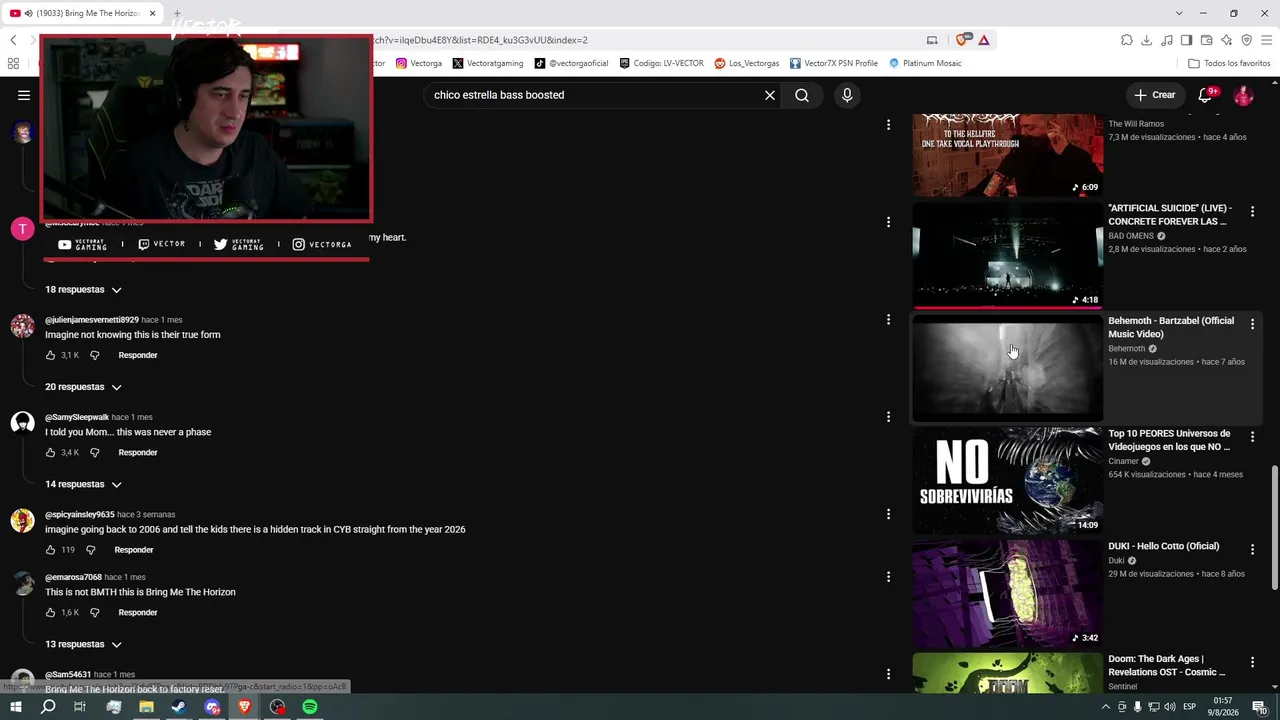Open the Windows Start menu
This screenshot has height=720, width=1280.
[15, 707]
